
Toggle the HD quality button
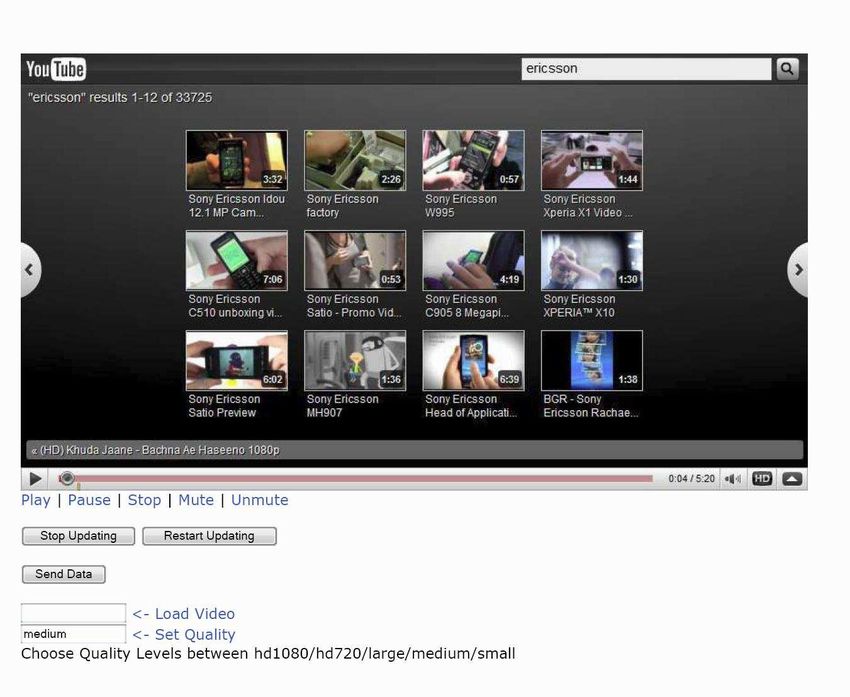point(762,479)
